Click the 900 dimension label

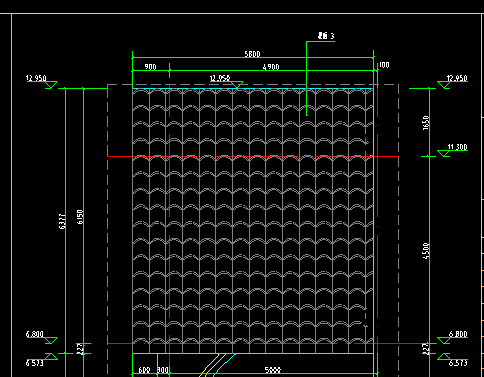(150, 67)
